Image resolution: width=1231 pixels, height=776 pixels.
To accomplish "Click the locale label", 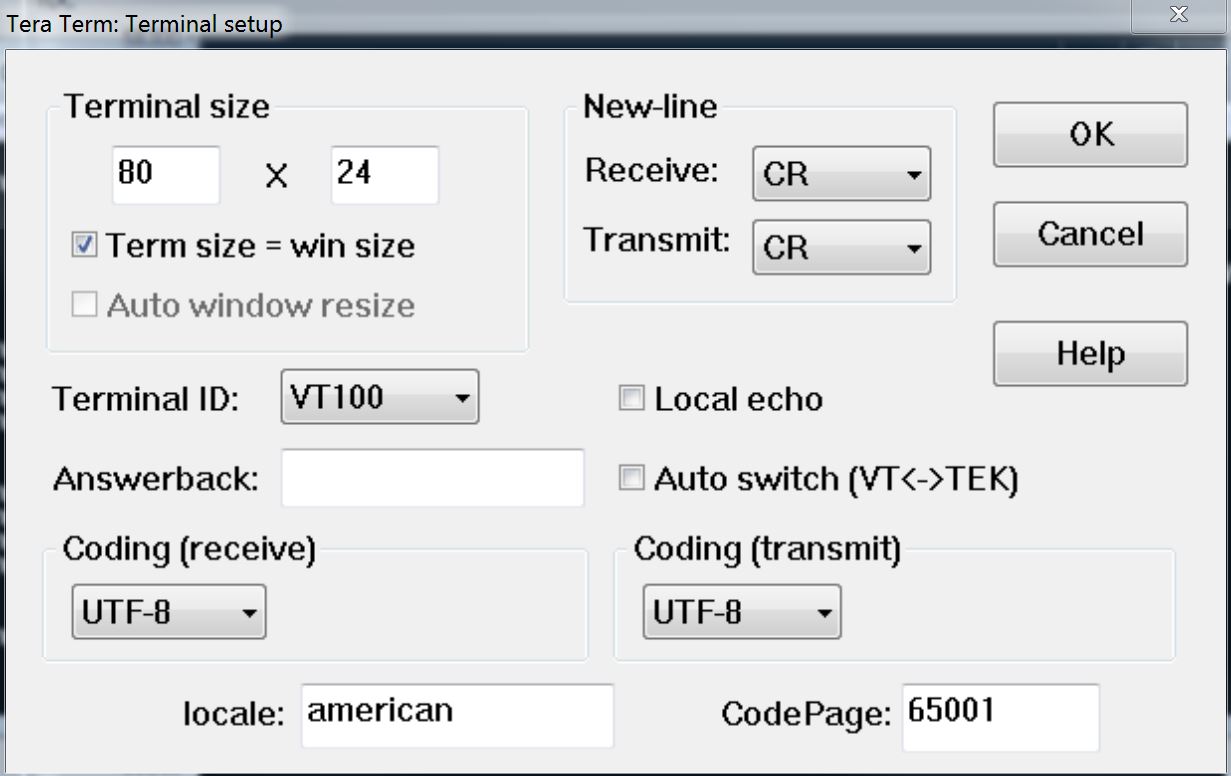I will coord(234,714).
